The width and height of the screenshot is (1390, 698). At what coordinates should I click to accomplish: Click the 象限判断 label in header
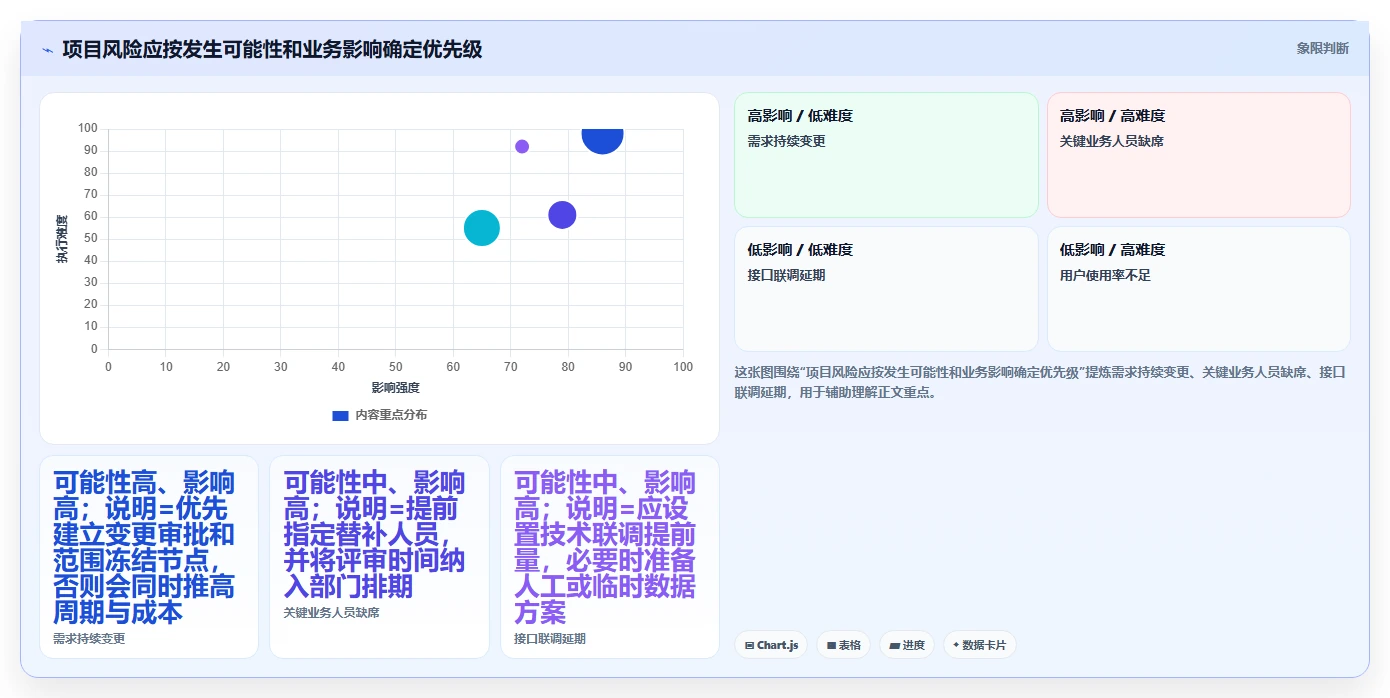1322,48
